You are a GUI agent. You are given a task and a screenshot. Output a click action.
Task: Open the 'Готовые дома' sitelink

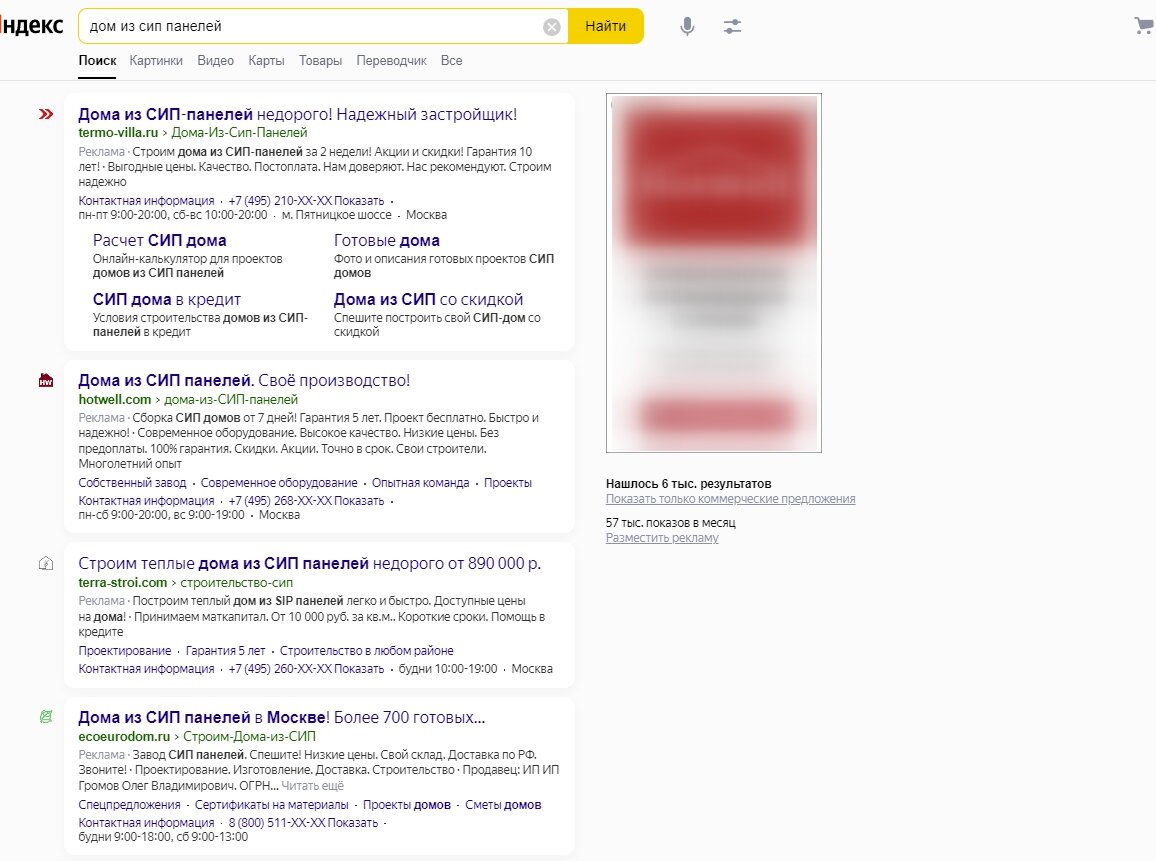(x=386, y=240)
